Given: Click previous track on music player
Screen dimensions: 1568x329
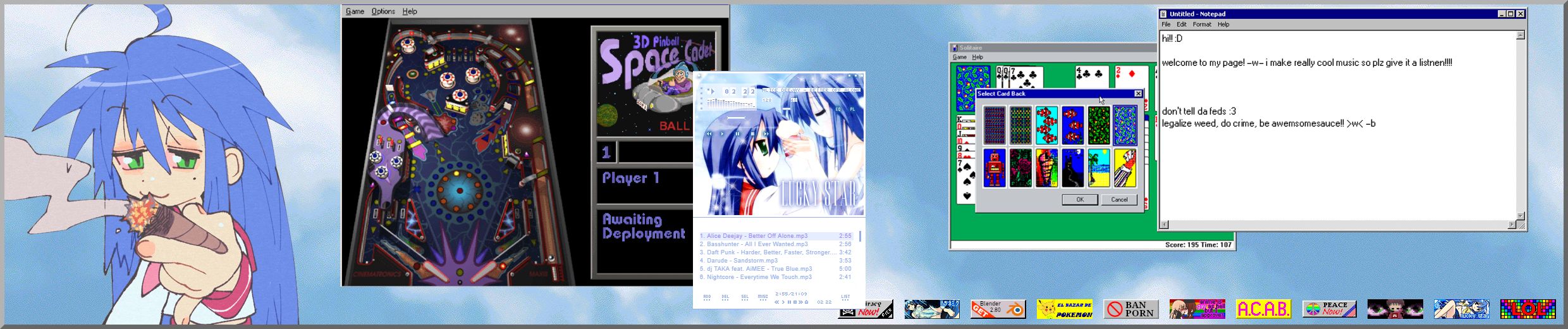Looking at the screenshot, I should pyautogui.click(x=709, y=134).
